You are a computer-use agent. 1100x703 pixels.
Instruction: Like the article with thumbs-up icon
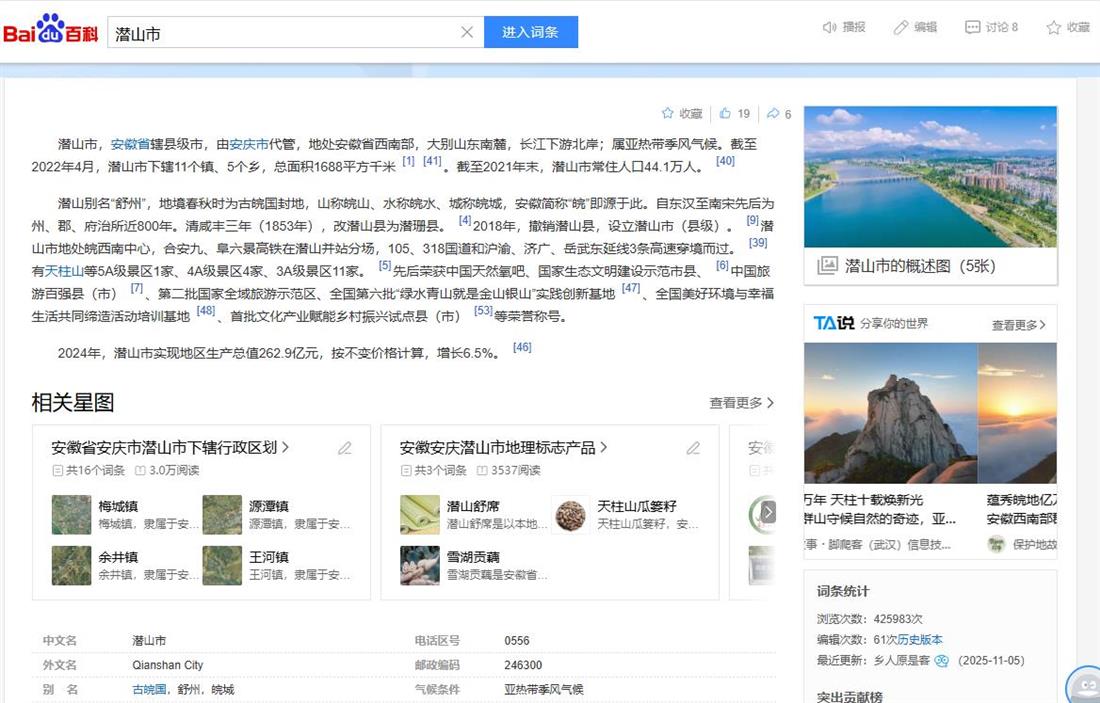point(725,114)
